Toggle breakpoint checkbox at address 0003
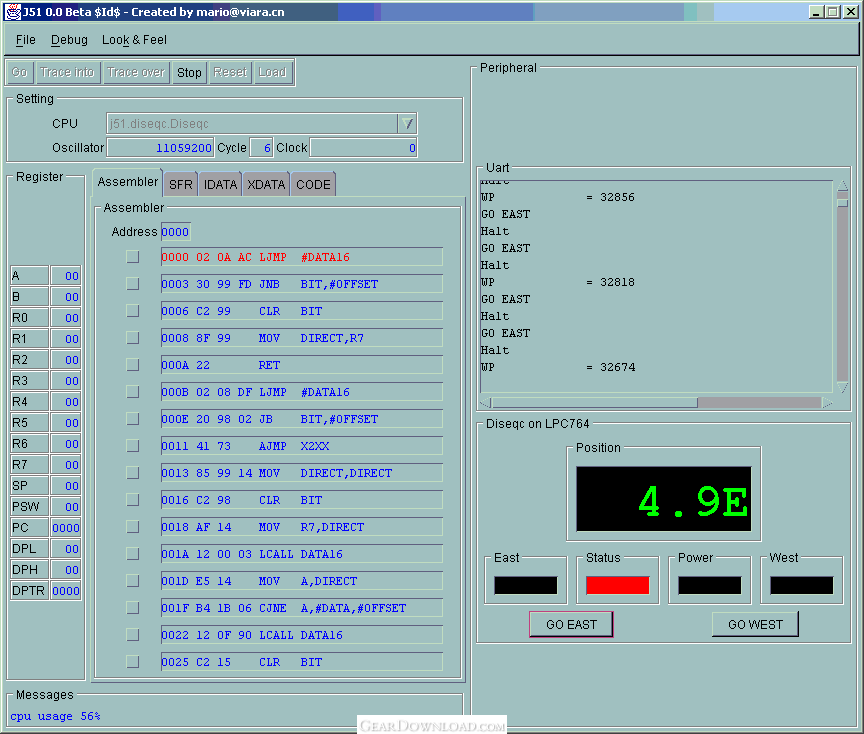 click(133, 284)
